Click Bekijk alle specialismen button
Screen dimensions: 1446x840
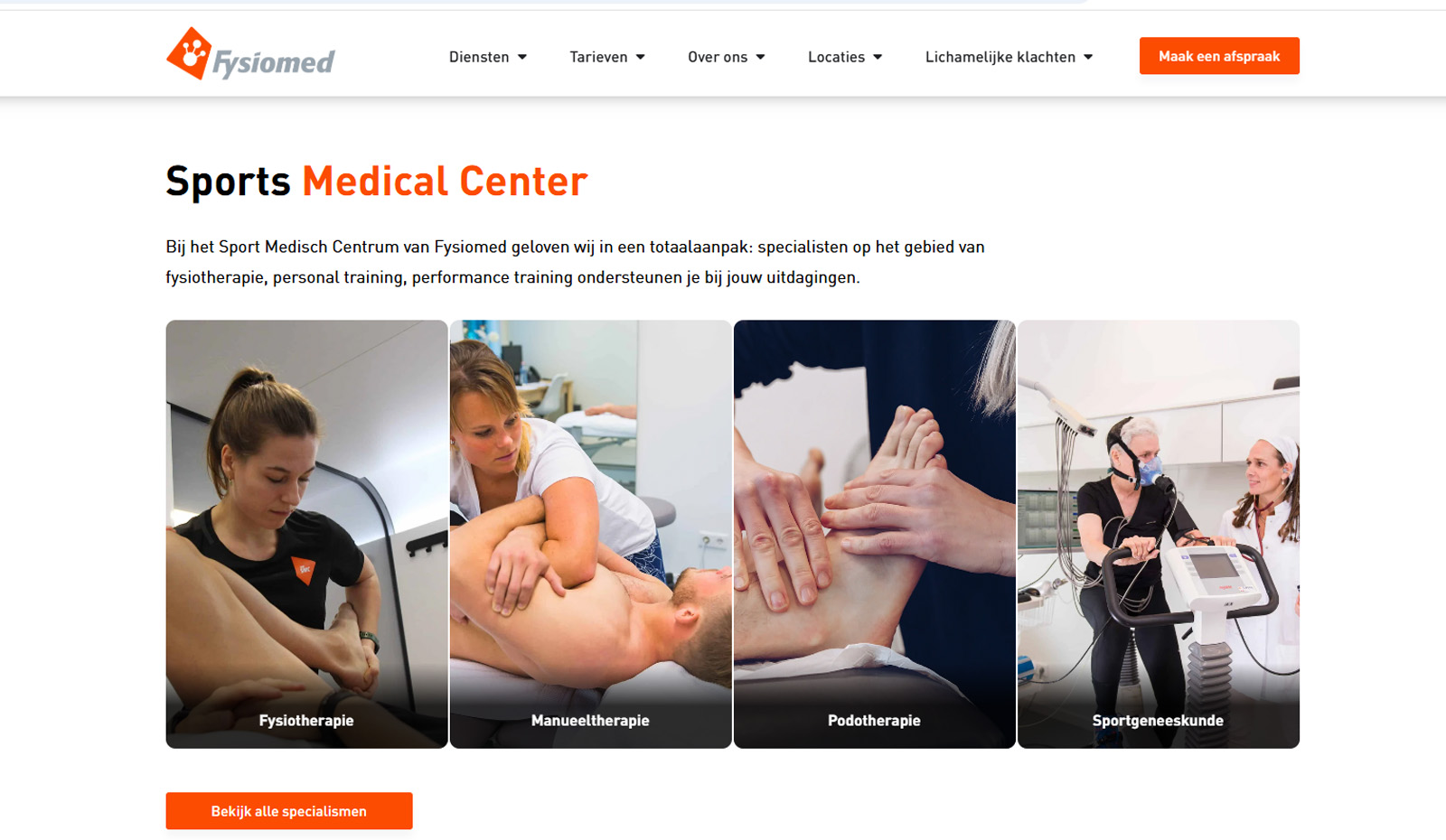[x=289, y=811]
